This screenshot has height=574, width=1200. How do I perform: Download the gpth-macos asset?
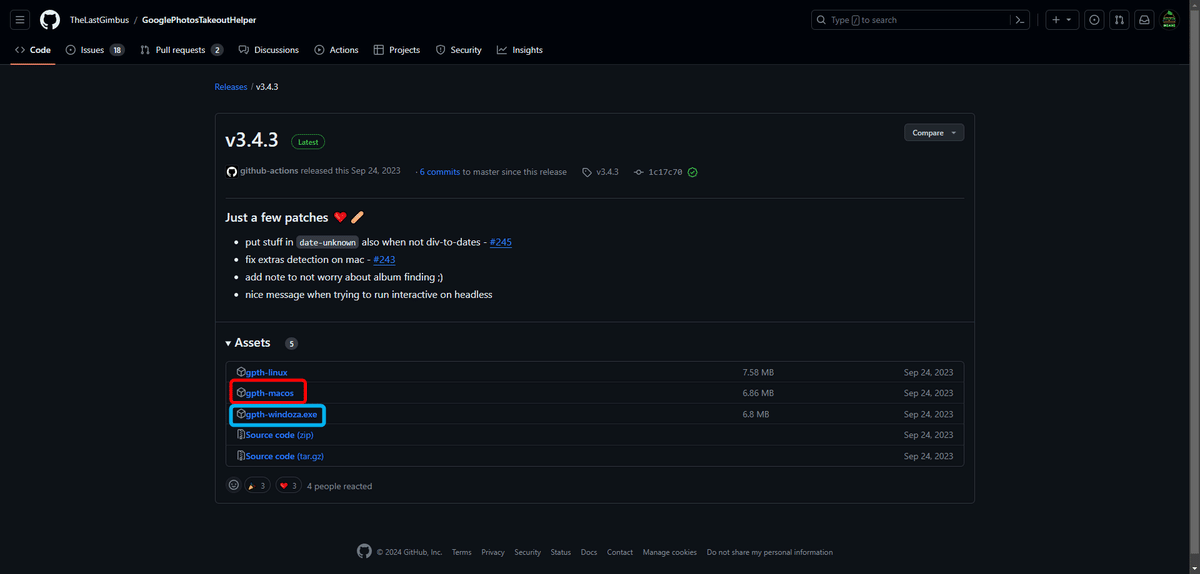[x=269, y=393]
